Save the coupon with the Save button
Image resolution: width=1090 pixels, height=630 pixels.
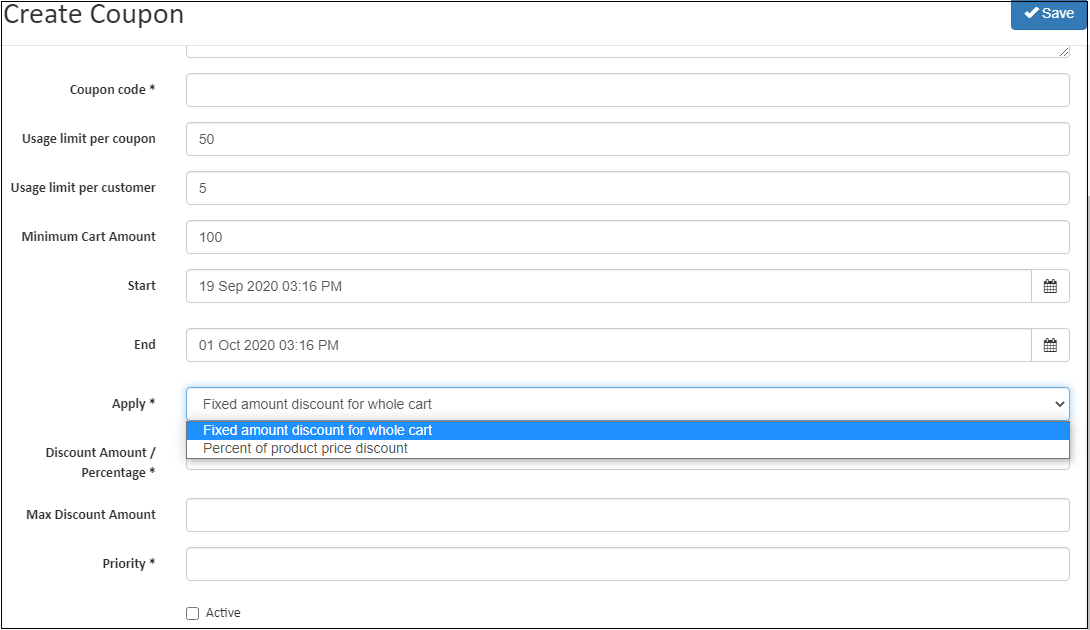[x=1048, y=14]
